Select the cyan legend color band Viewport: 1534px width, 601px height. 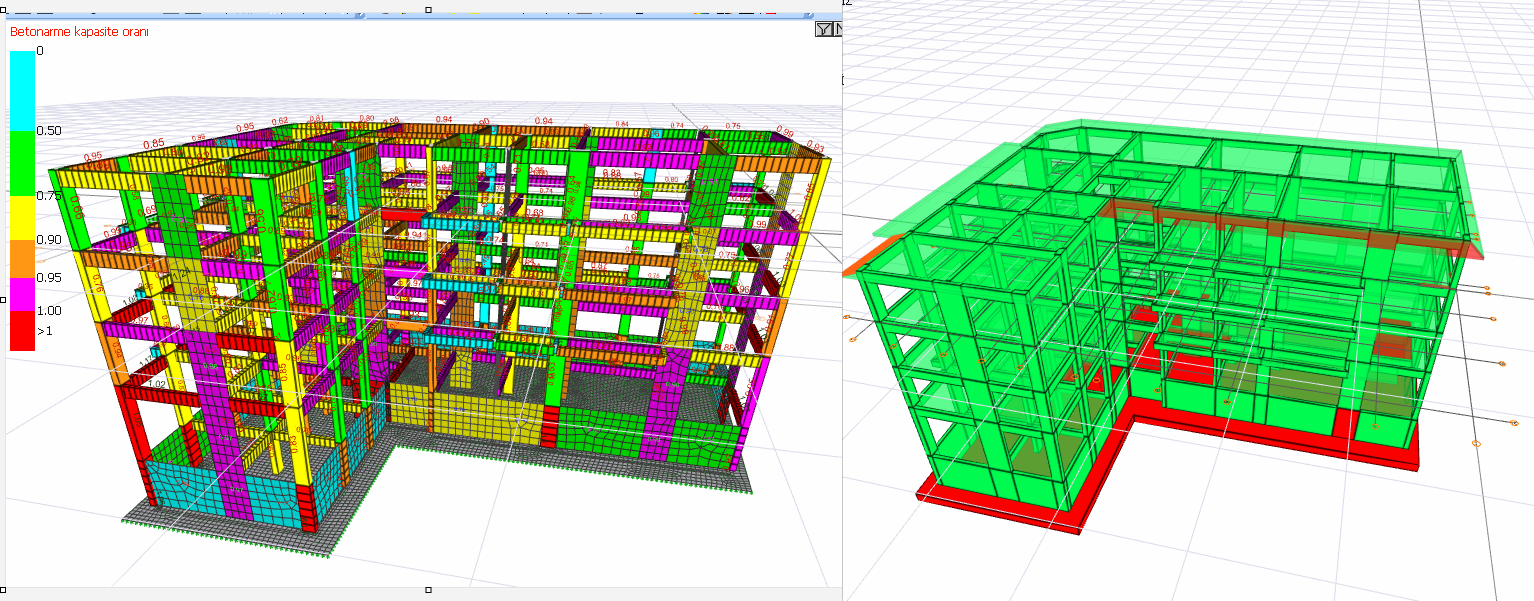coord(22,90)
